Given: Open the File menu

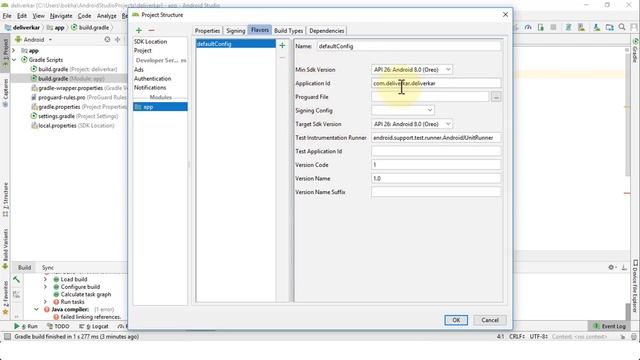Looking at the screenshot, I should pyautogui.click(x=7, y=16).
